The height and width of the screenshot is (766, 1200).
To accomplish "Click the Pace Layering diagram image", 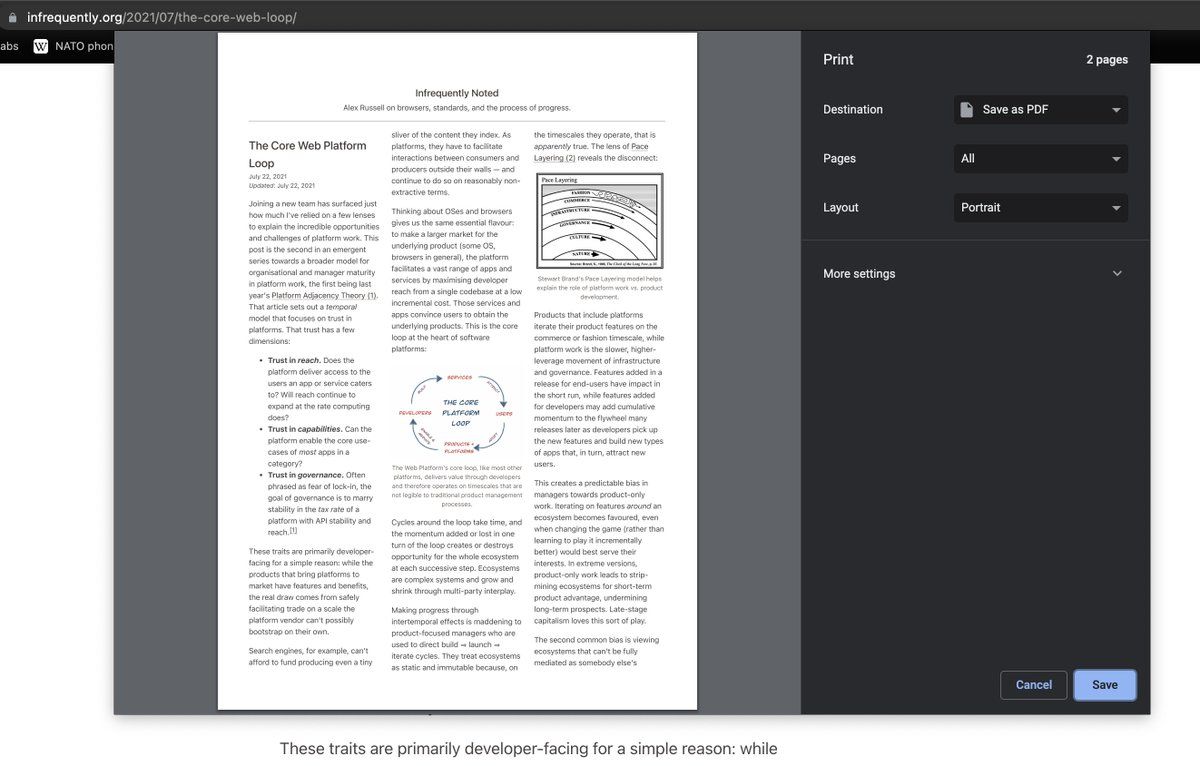I will tap(600, 221).
